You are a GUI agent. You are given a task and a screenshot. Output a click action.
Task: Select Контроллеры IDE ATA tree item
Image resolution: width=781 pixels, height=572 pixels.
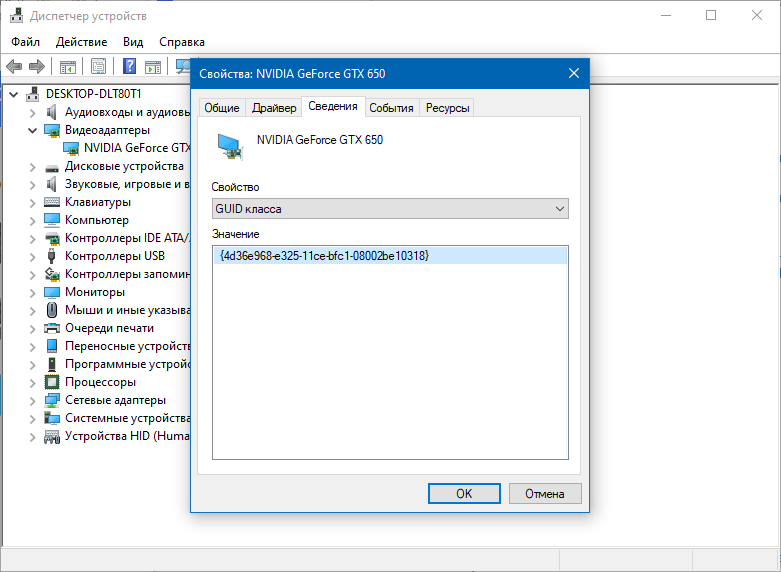[x=128, y=238]
